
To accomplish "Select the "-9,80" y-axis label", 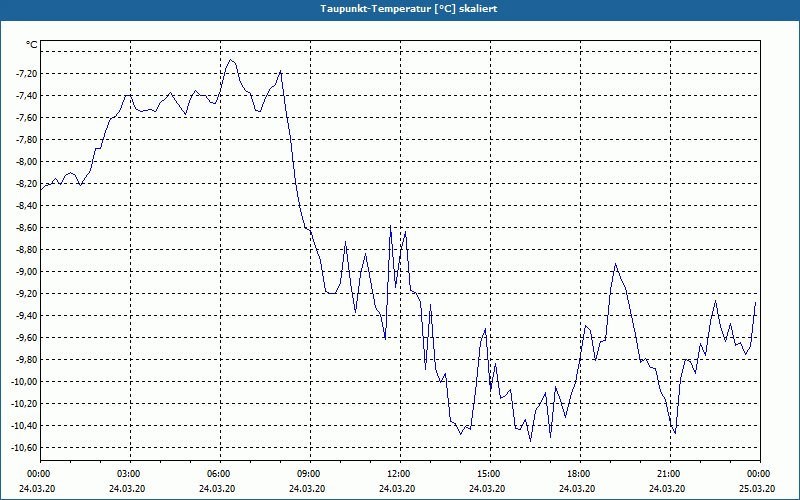I will click(27, 359).
